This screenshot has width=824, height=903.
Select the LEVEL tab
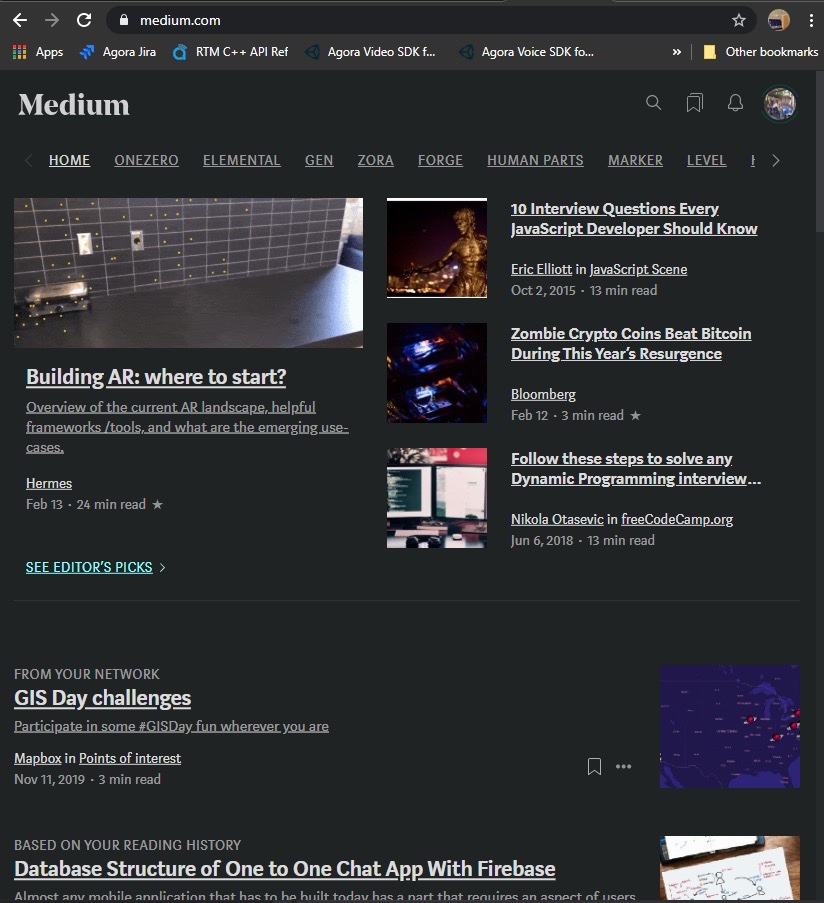pos(706,160)
